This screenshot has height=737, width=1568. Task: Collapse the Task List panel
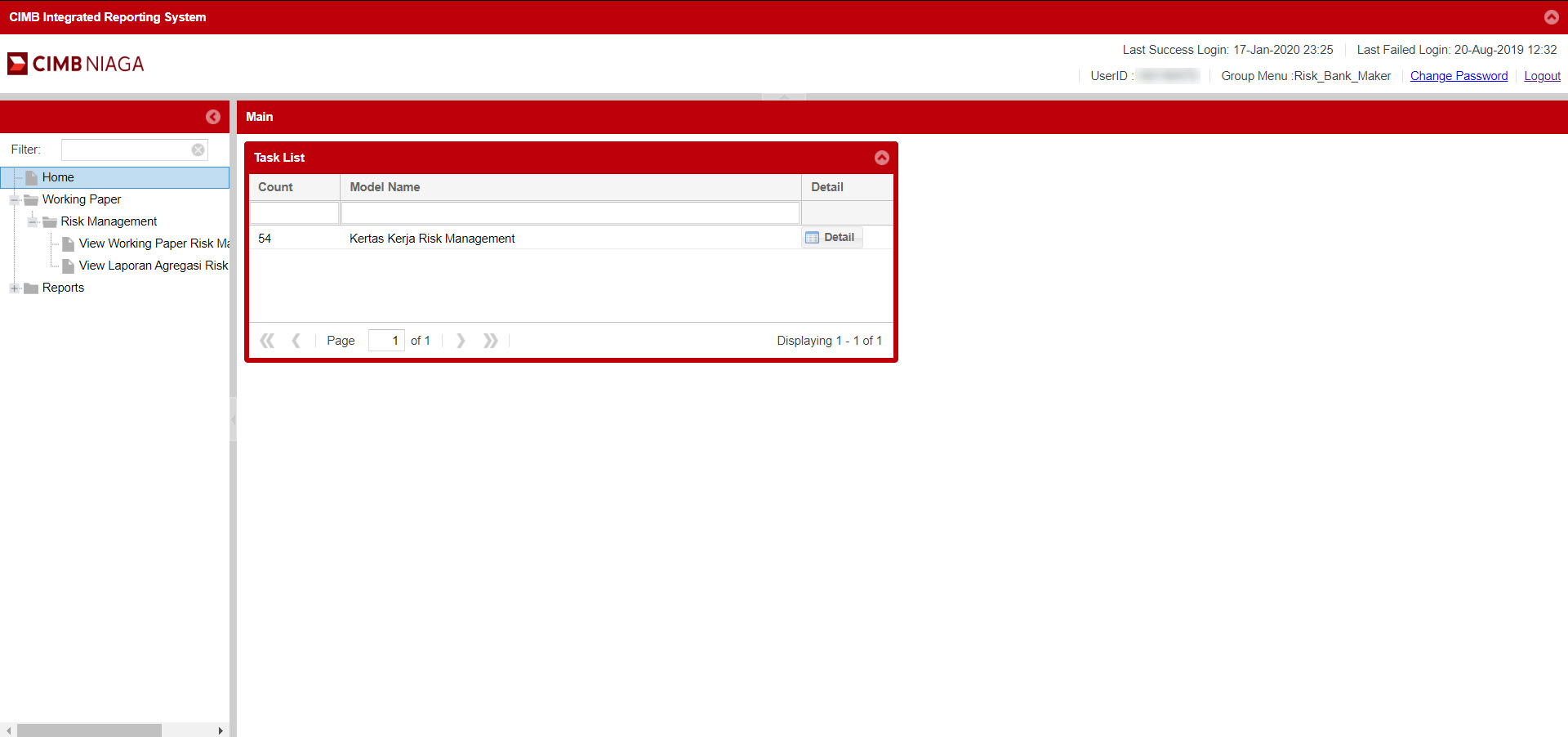pos(881,158)
